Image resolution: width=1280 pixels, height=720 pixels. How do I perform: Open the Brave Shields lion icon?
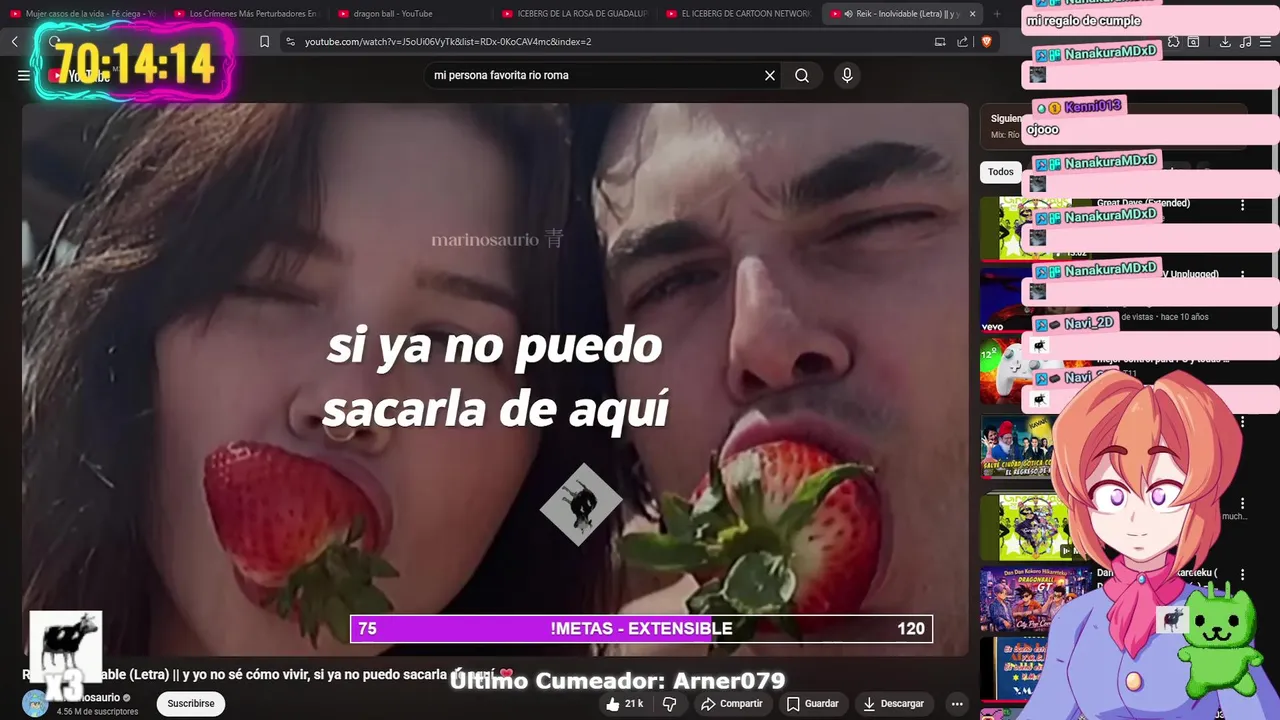pyautogui.click(x=987, y=41)
